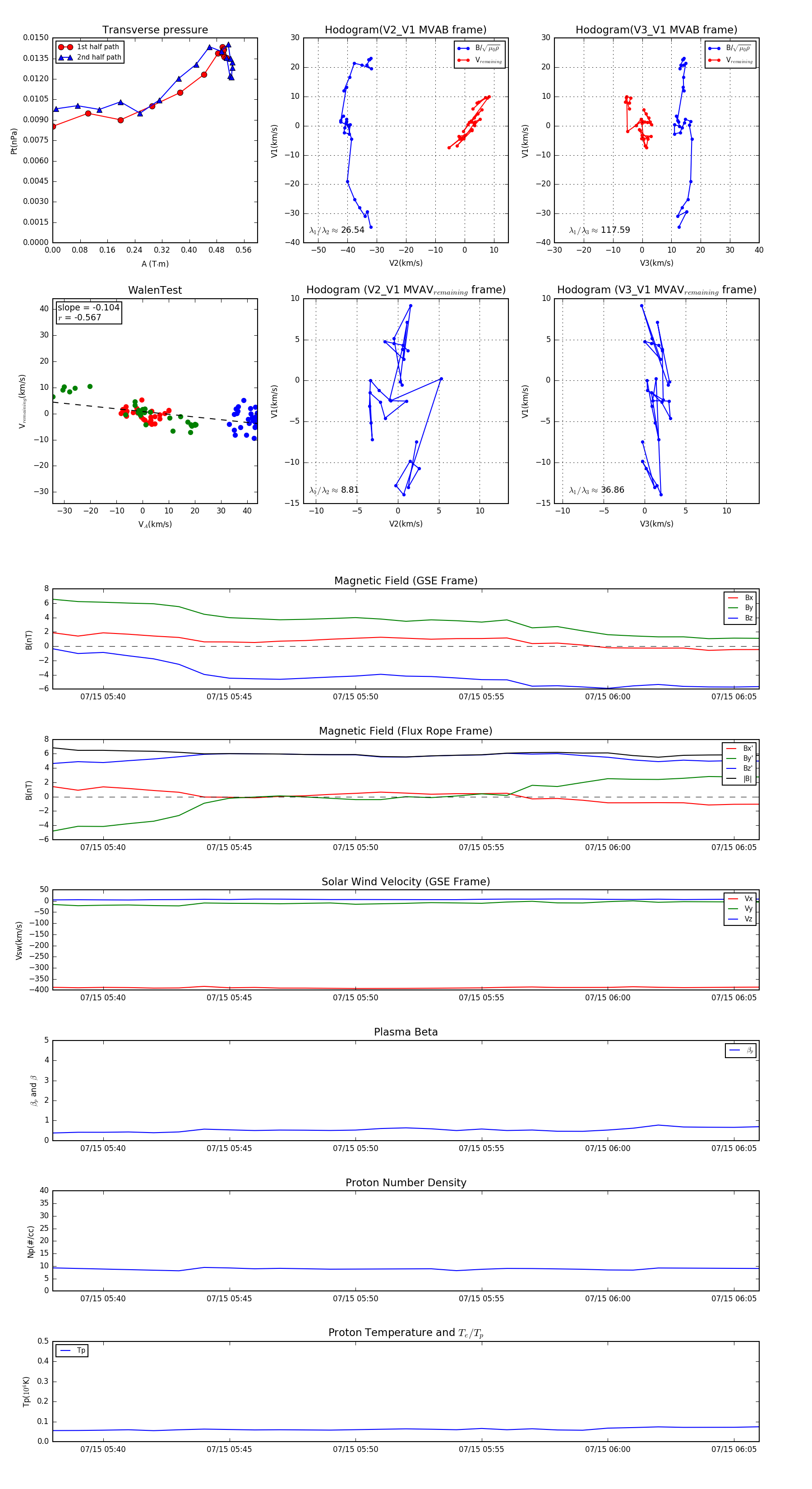Select the Bx' legend entry in Flux Rope panel
812x1489 pixels.
[740, 748]
